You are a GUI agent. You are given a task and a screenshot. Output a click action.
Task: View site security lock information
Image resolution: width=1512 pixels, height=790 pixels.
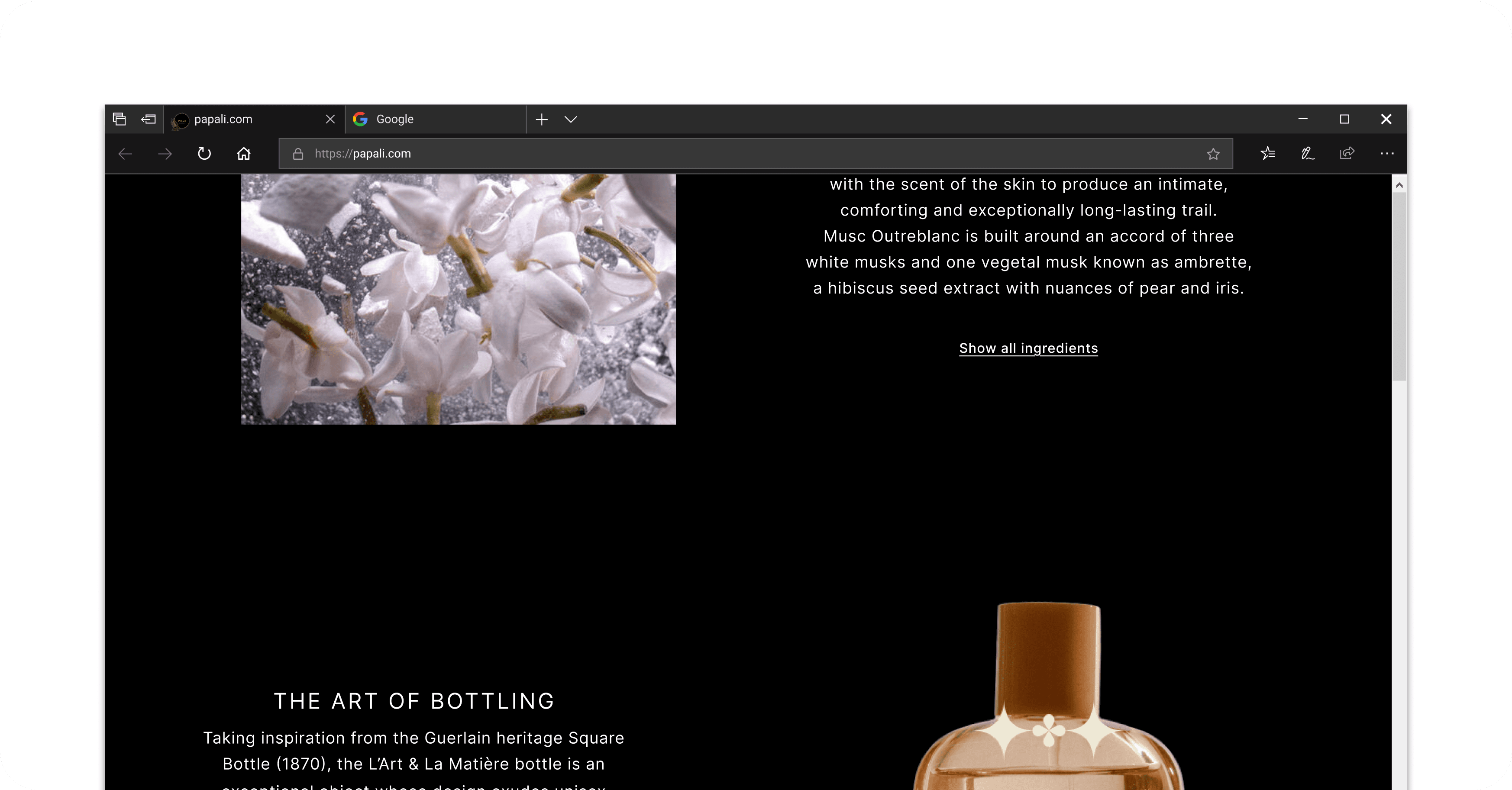tap(298, 154)
